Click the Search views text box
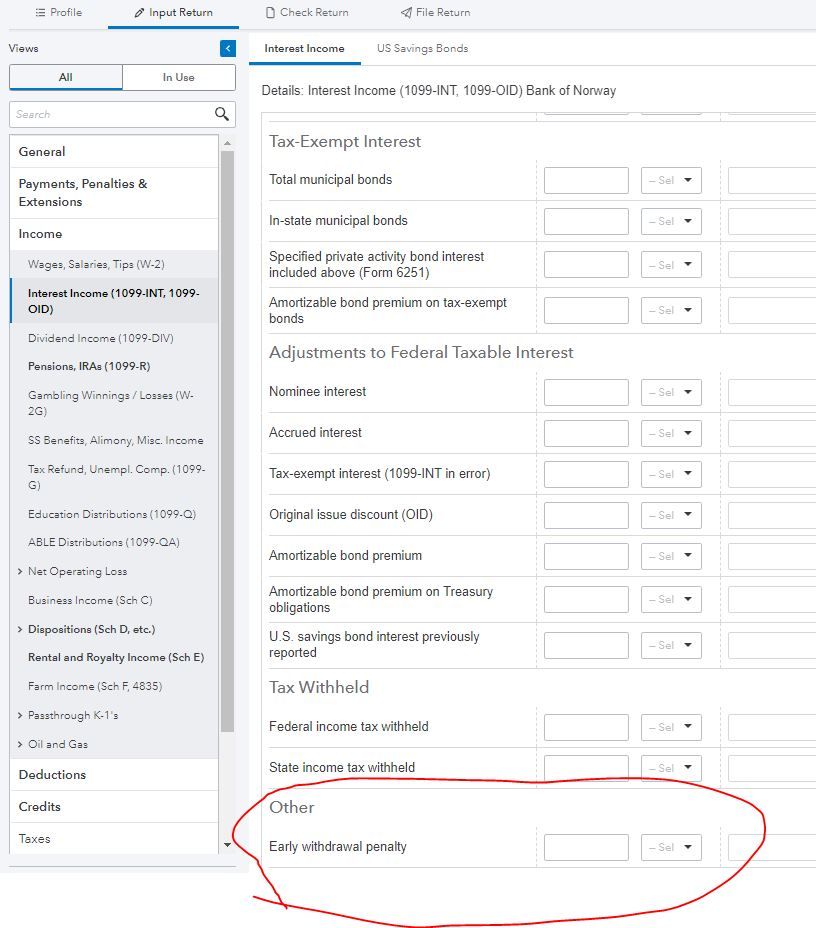Viewport: 816px width, 928px height. [110, 114]
